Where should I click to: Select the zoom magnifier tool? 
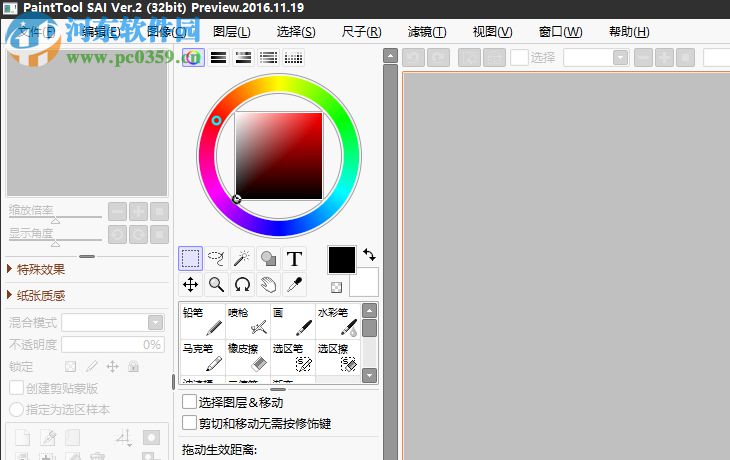[216, 284]
